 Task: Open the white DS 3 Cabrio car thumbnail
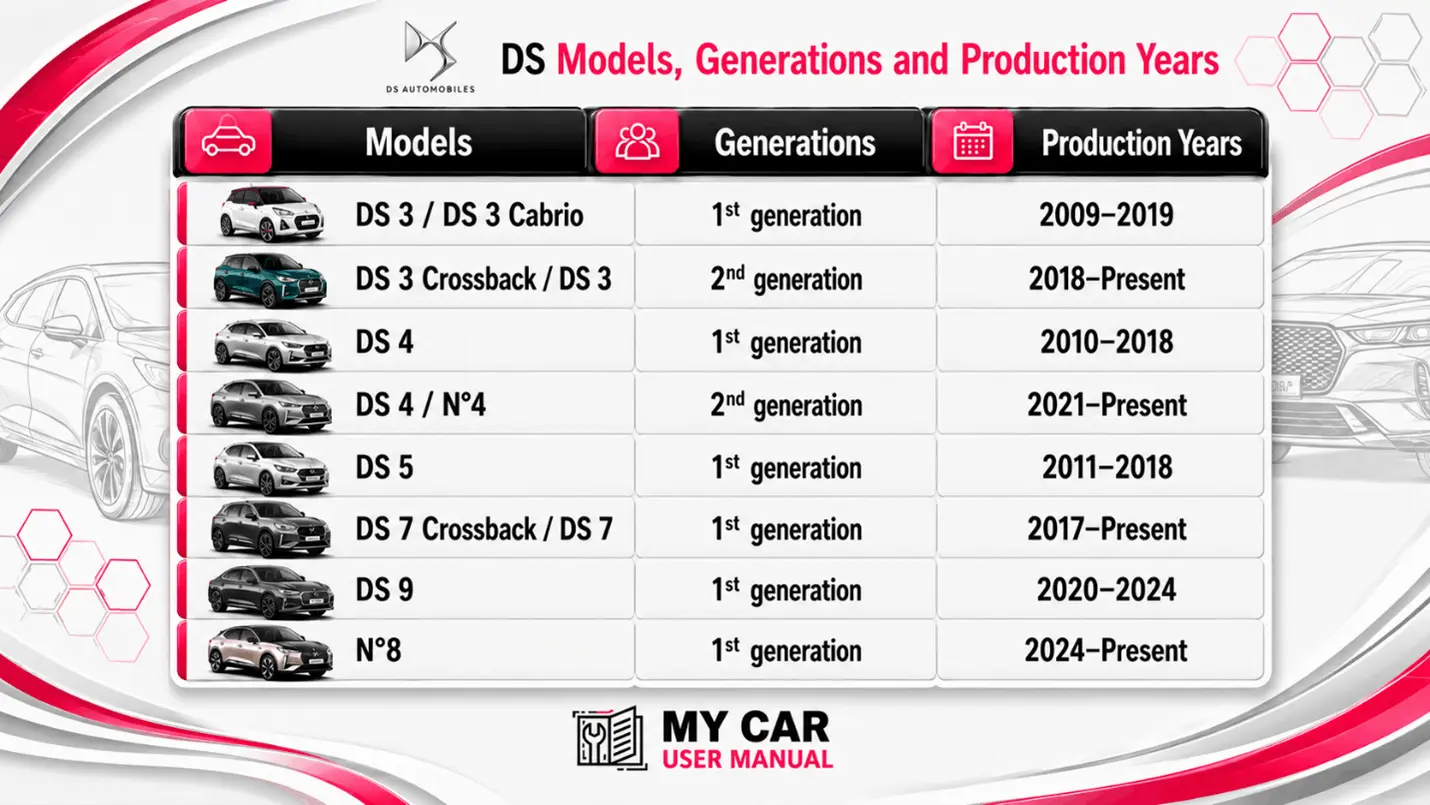click(x=271, y=214)
